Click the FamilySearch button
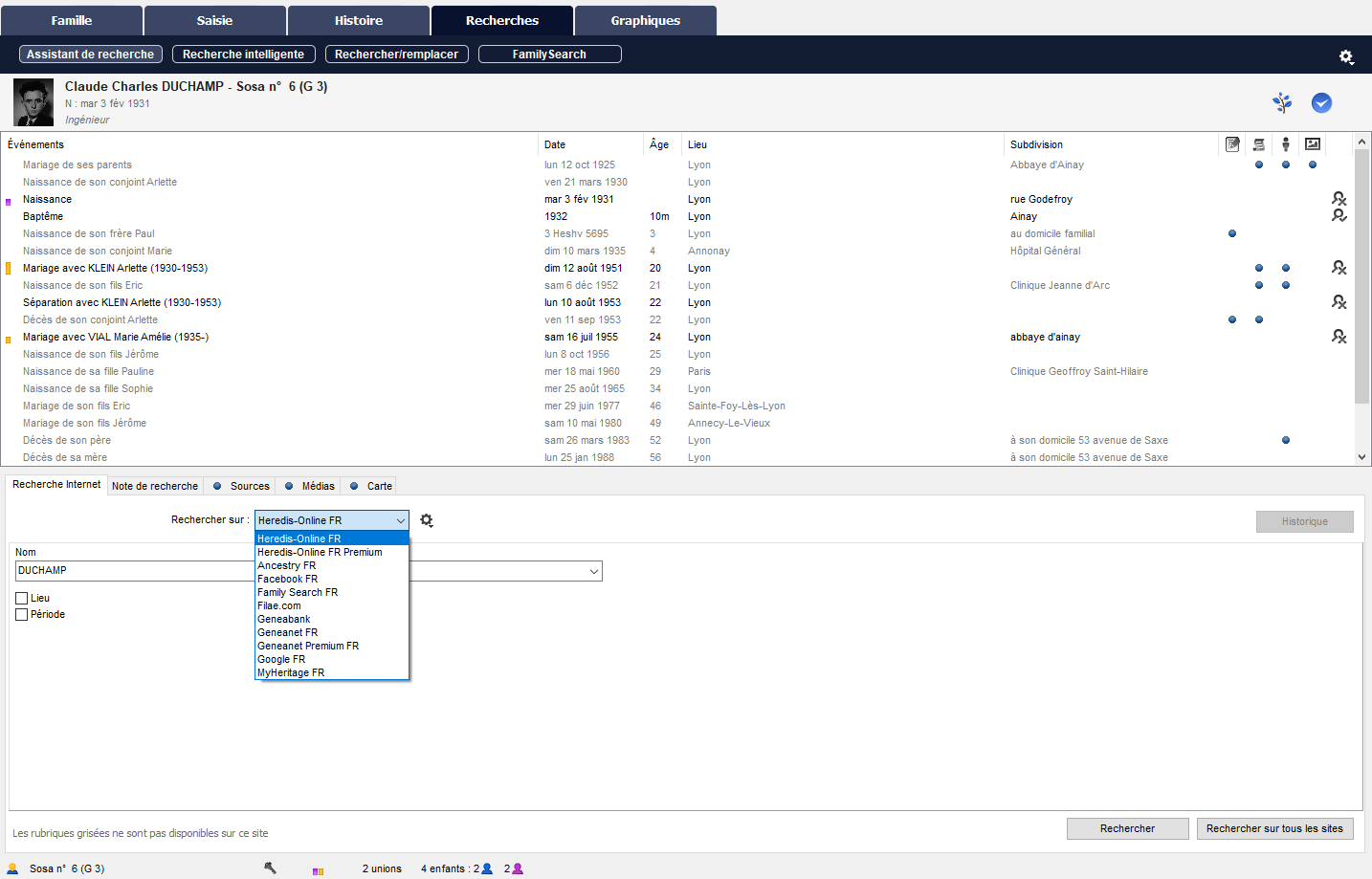 tap(550, 55)
